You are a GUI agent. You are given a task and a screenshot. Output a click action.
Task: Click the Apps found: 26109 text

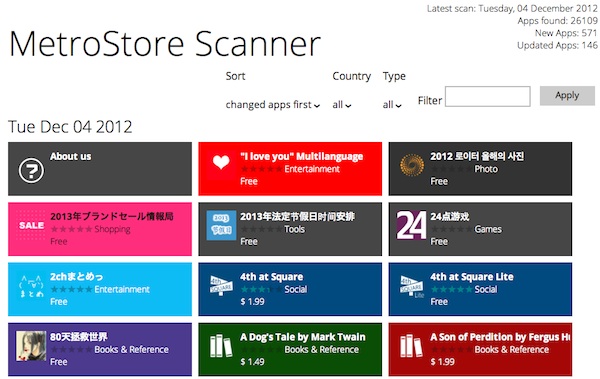pos(557,21)
